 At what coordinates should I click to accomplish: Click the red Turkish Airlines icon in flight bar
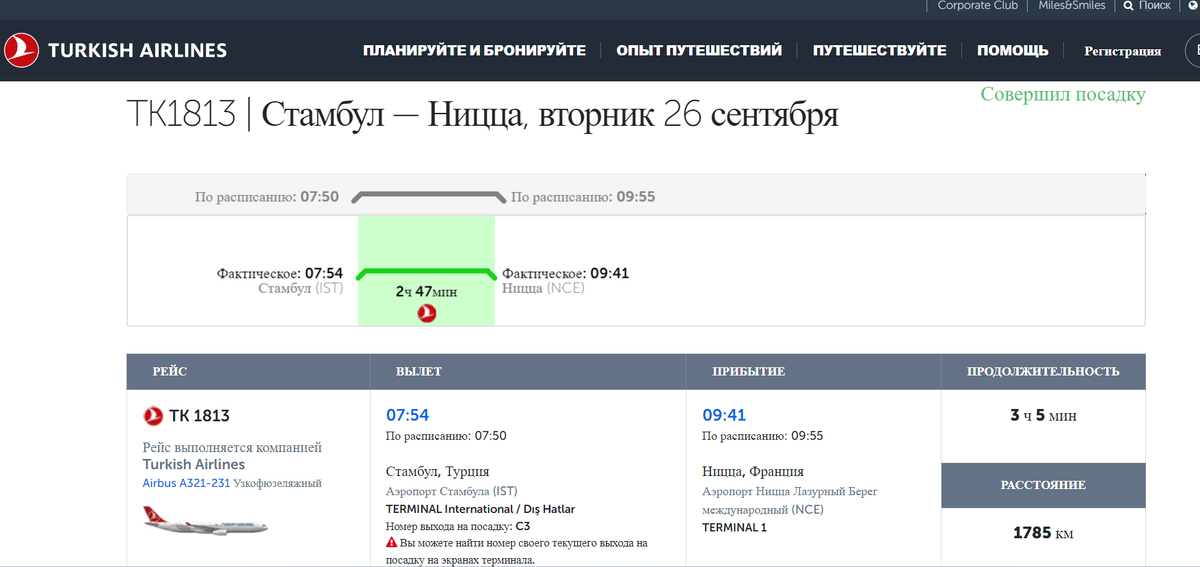point(427,314)
